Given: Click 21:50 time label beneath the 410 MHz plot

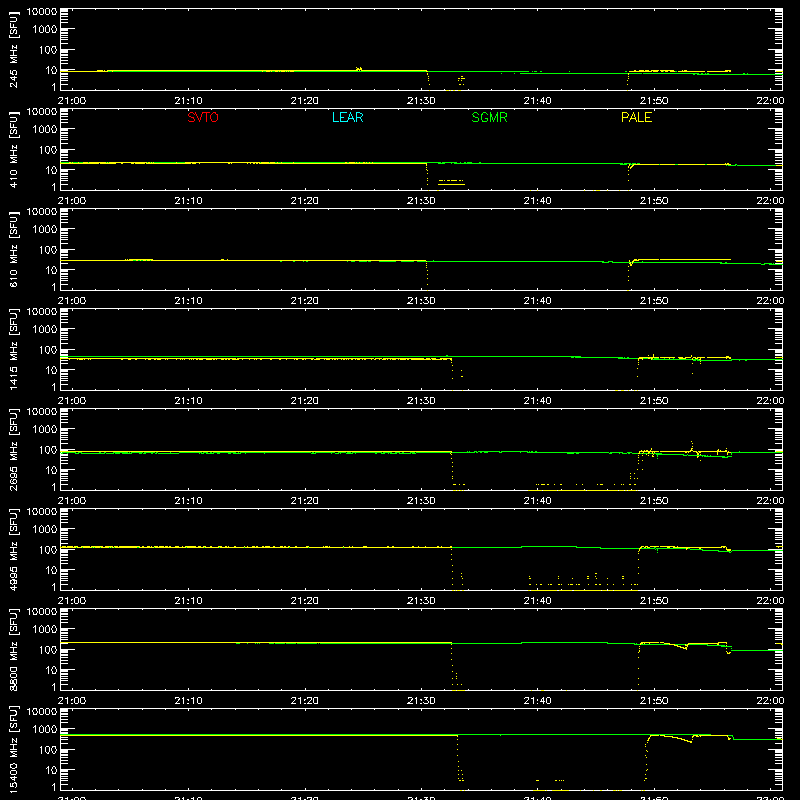Looking at the screenshot, I should 654,201.
